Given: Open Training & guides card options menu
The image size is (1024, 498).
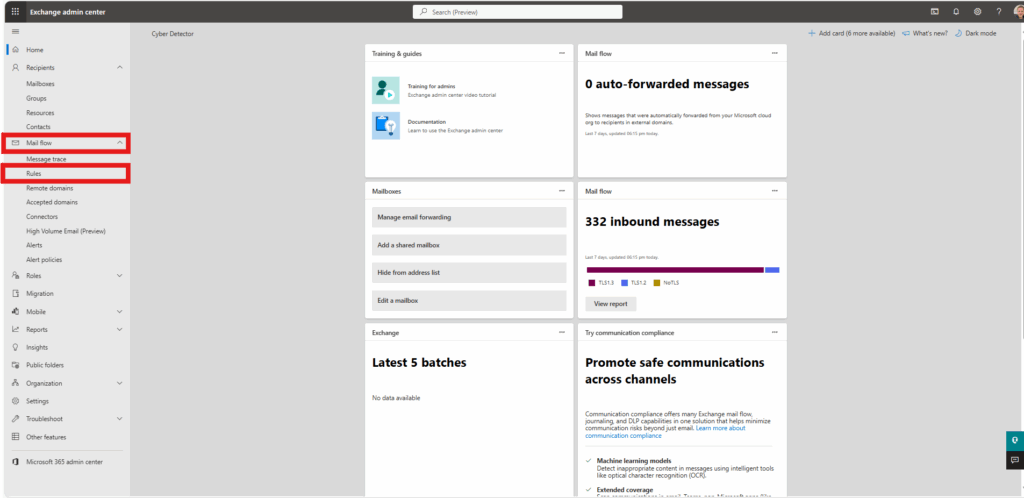Looking at the screenshot, I should pos(562,53).
